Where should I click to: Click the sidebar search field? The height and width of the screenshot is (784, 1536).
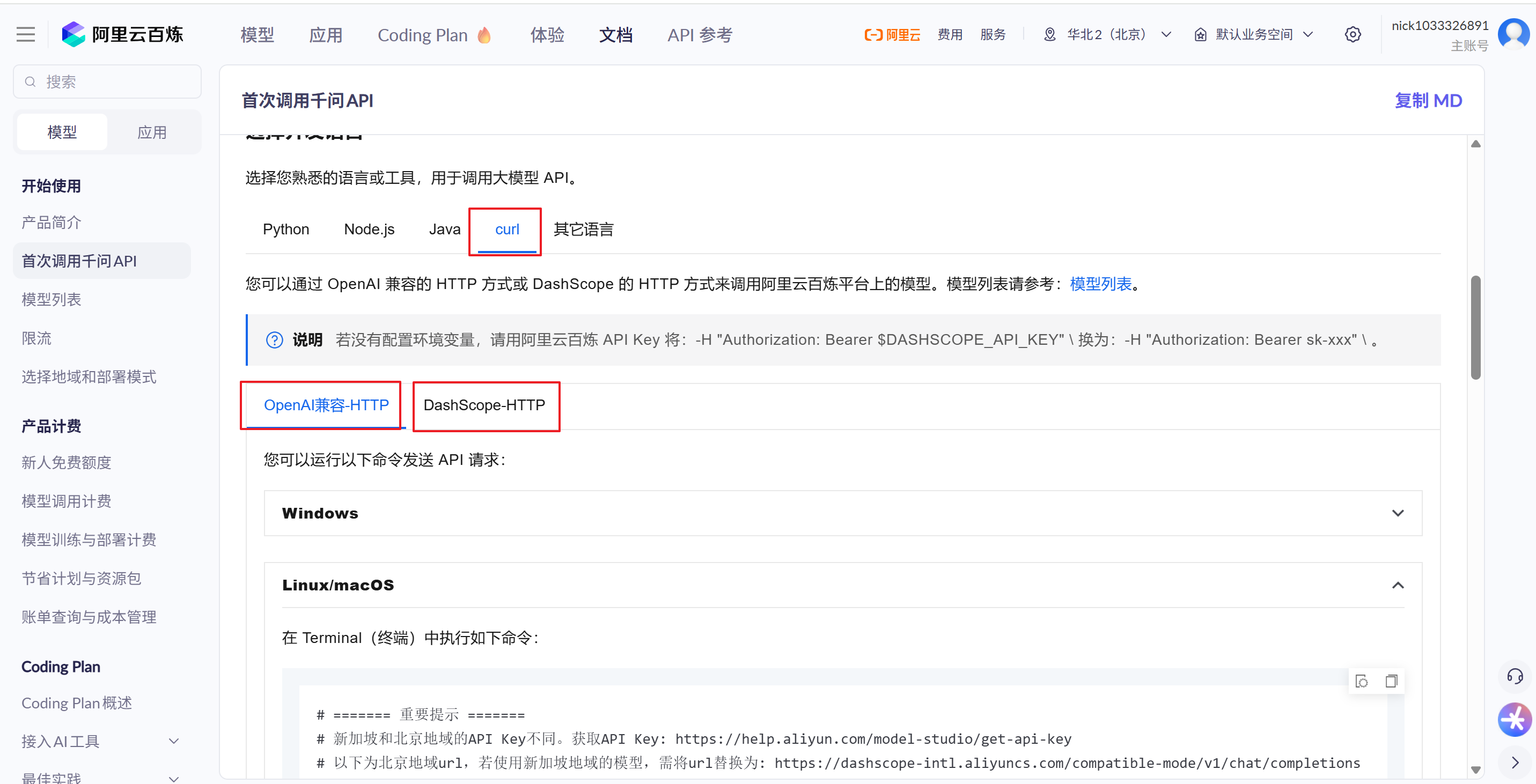click(x=107, y=82)
